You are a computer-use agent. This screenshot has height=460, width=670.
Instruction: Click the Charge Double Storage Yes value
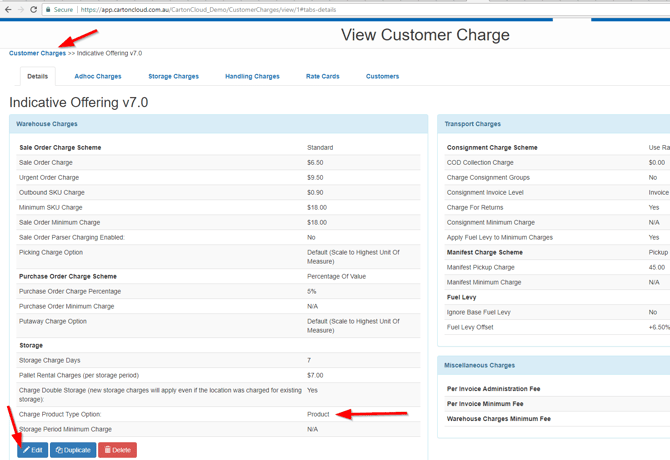coord(312,390)
